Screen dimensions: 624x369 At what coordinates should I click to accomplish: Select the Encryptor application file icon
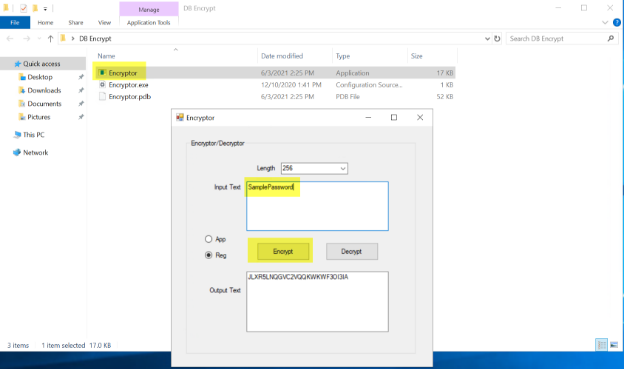point(102,73)
